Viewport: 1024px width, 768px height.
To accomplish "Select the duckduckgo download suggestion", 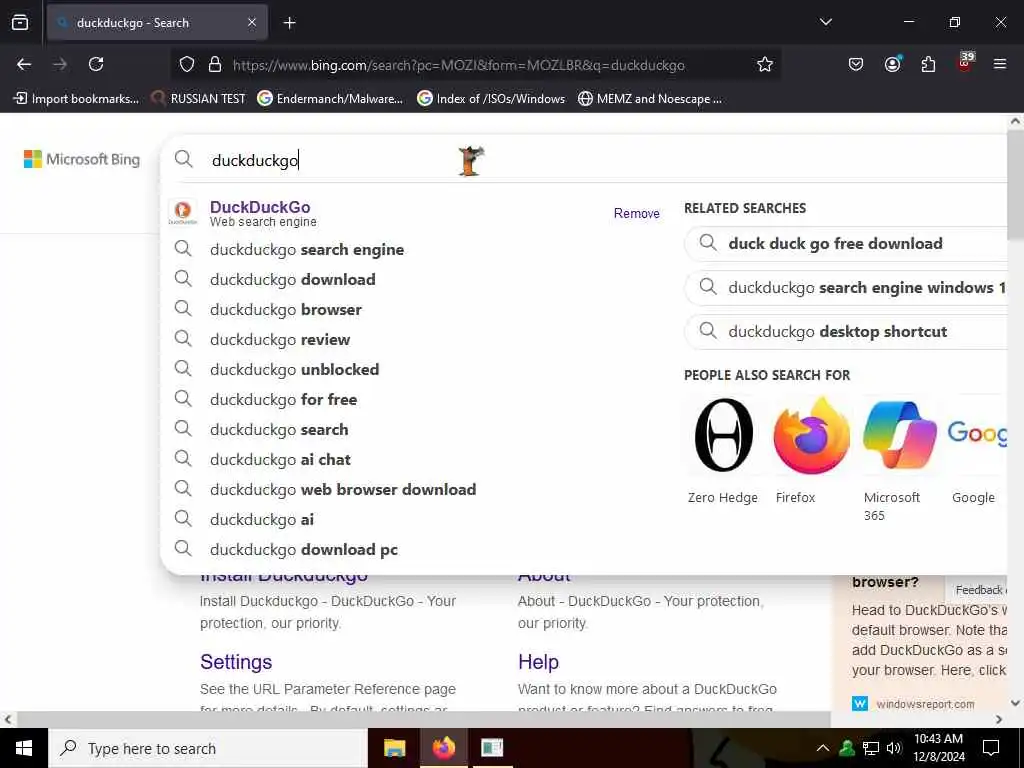I will pos(293,280).
